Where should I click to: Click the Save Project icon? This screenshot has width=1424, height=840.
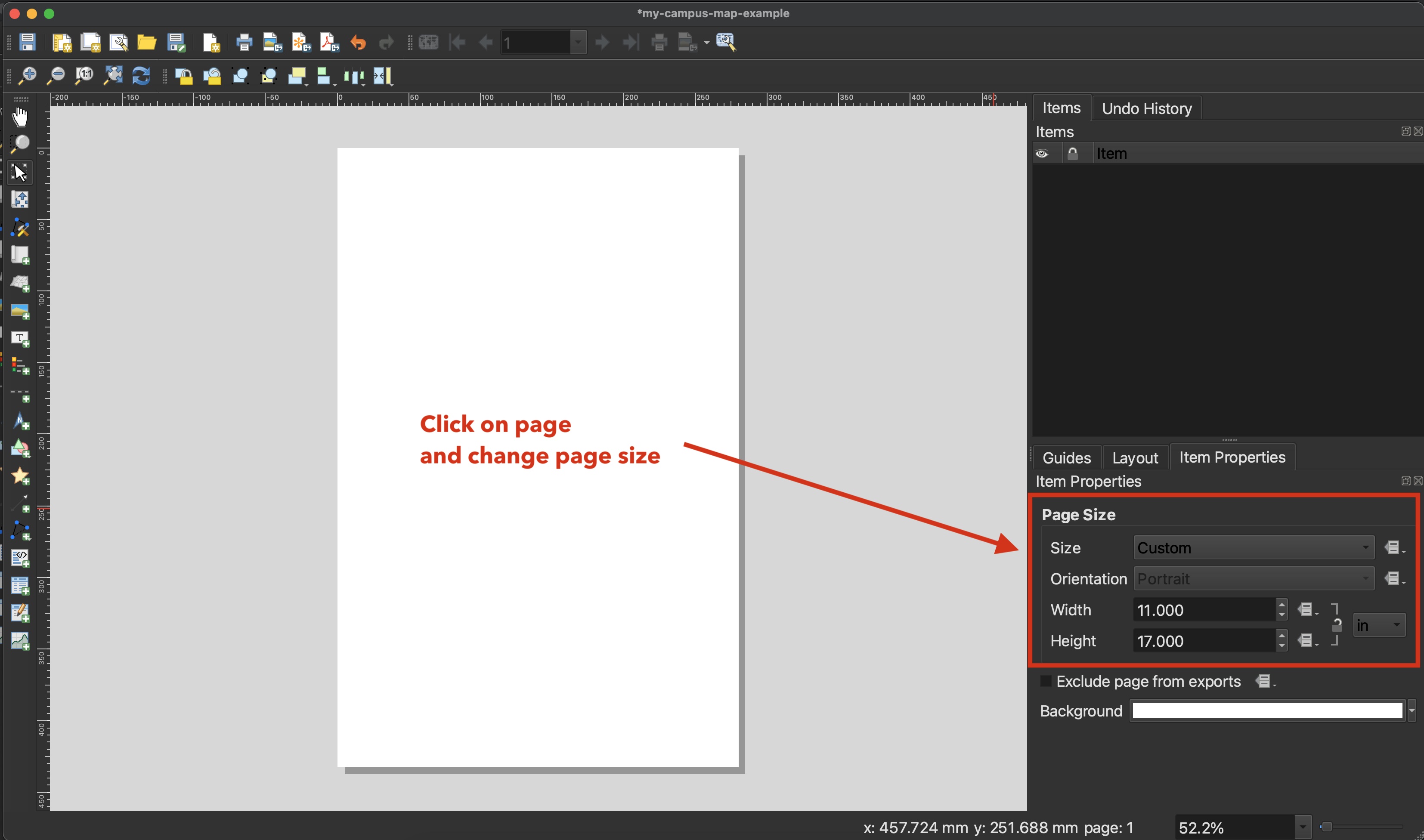(27, 43)
